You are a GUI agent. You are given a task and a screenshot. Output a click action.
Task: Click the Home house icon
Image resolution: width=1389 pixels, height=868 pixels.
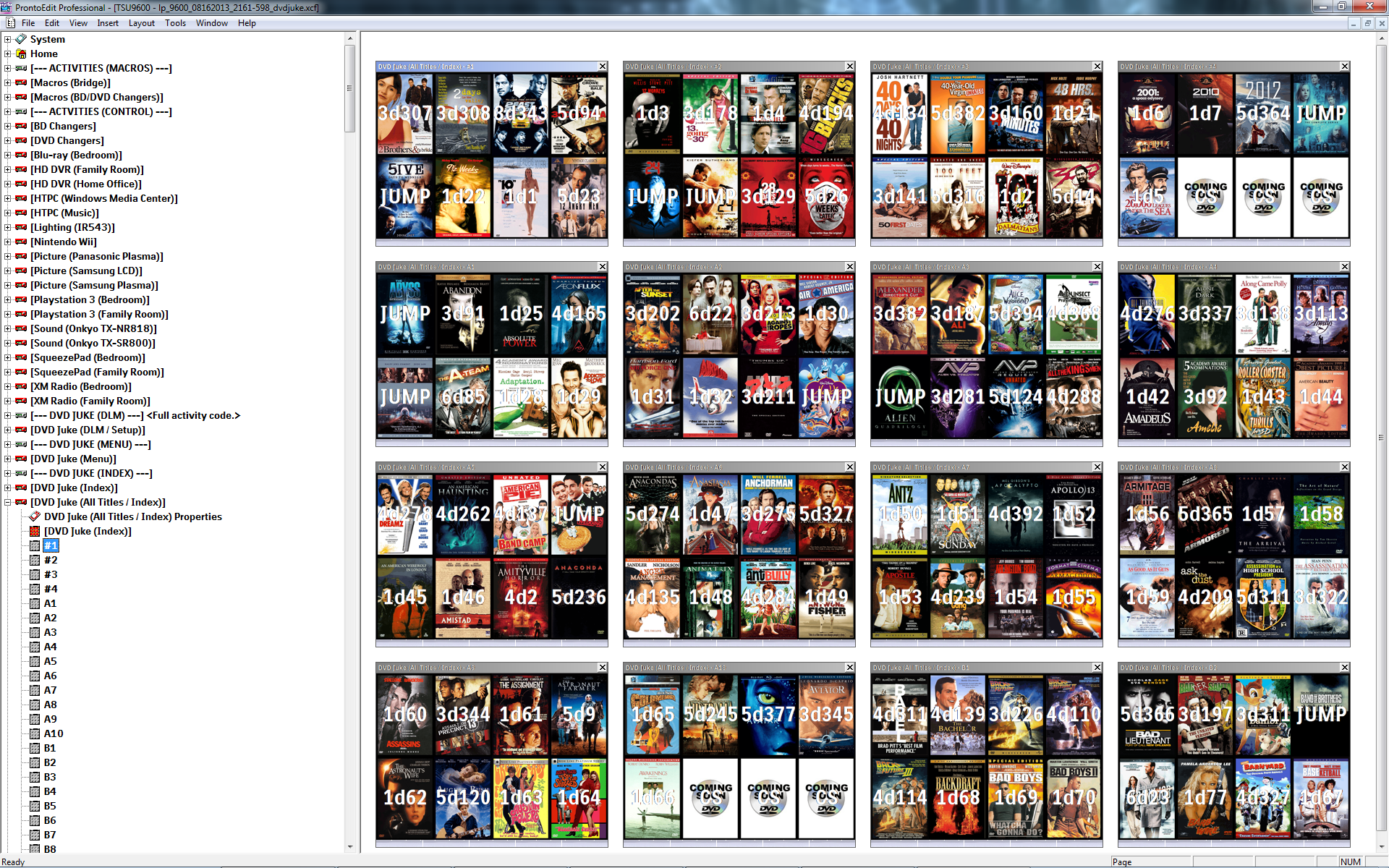(x=21, y=54)
